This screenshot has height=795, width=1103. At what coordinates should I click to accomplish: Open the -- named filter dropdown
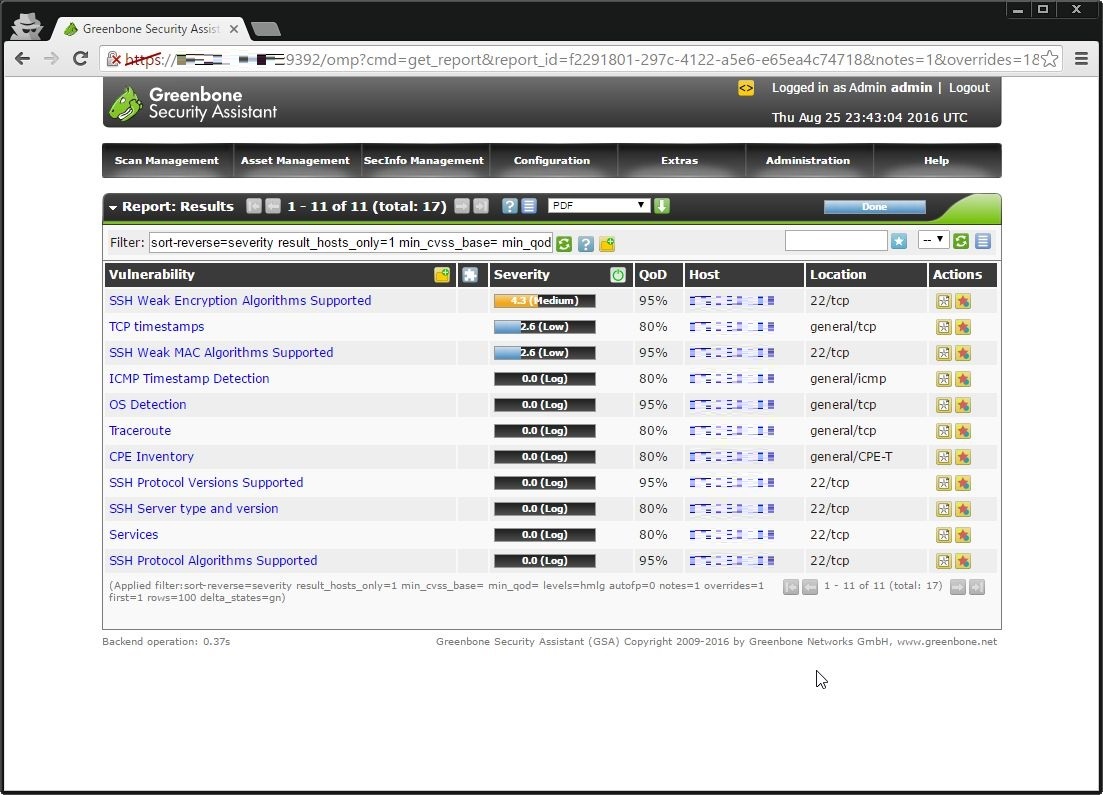click(933, 240)
